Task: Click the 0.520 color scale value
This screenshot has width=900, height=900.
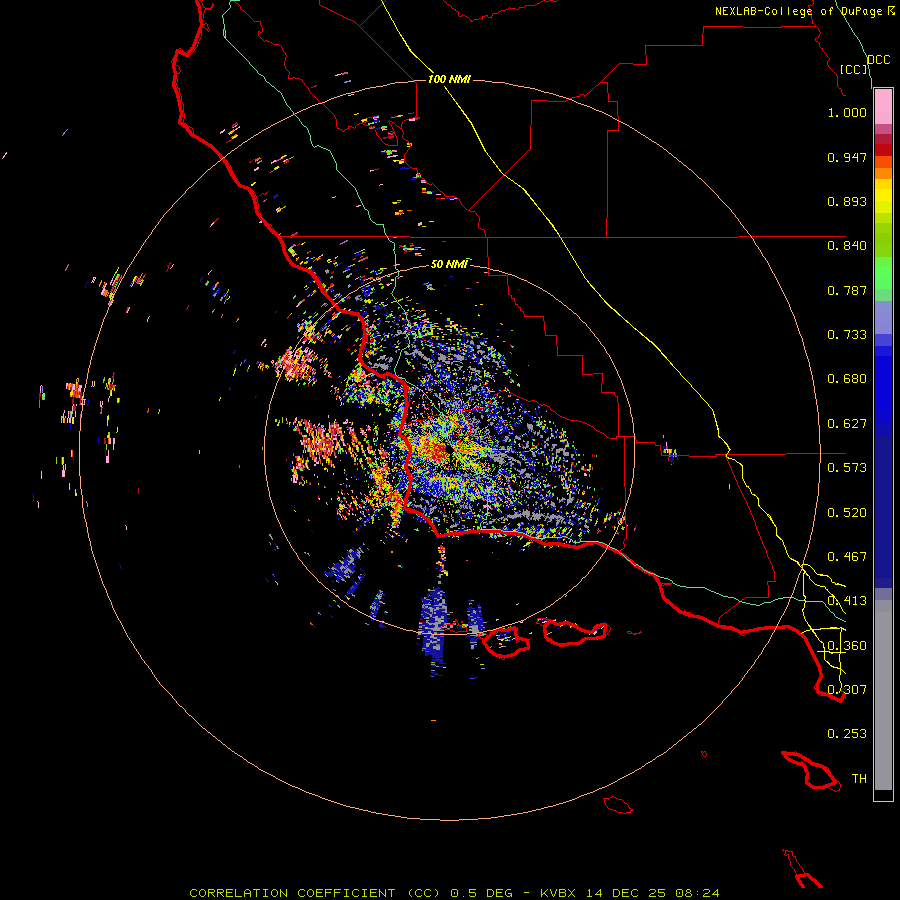Action: tap(847, 513)
